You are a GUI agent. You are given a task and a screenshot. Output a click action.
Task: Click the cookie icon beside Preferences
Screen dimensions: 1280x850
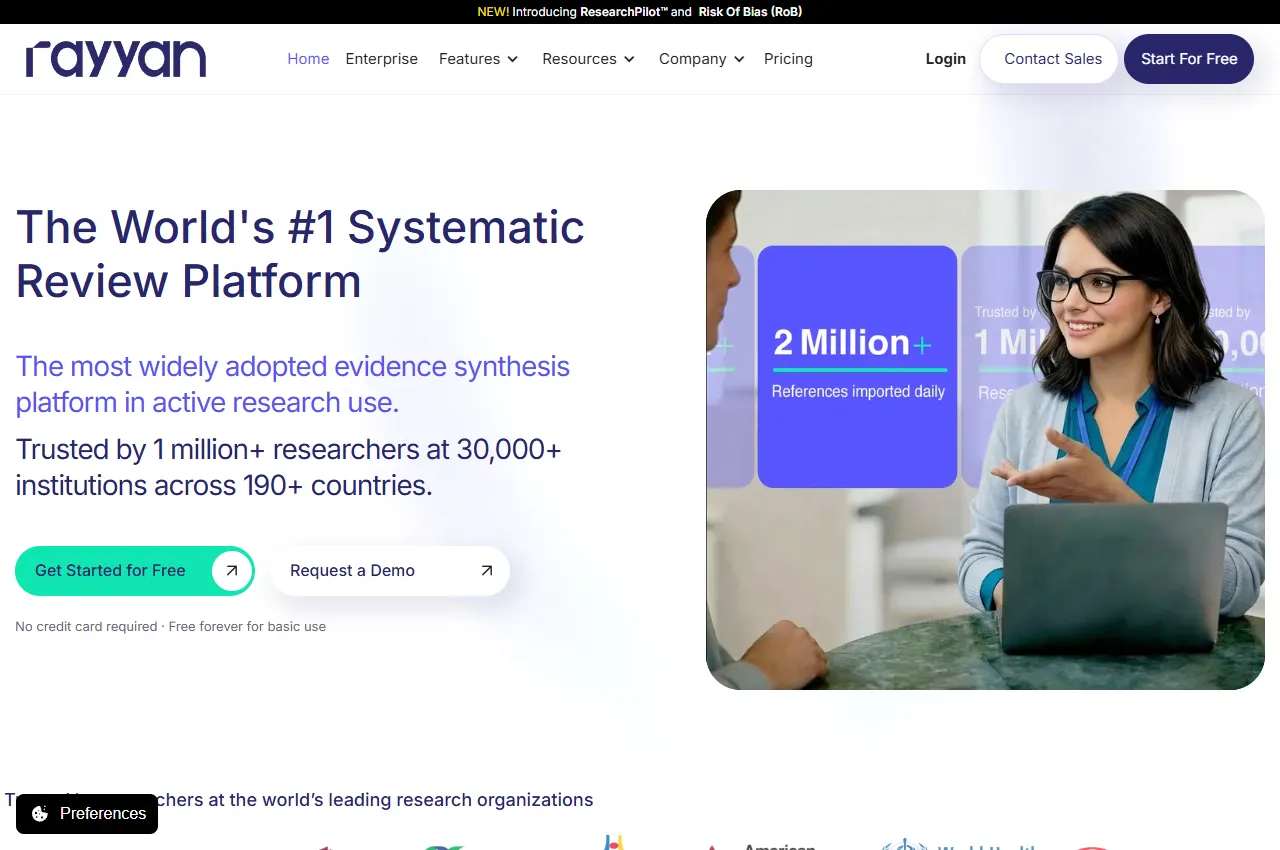pos(40,814)
